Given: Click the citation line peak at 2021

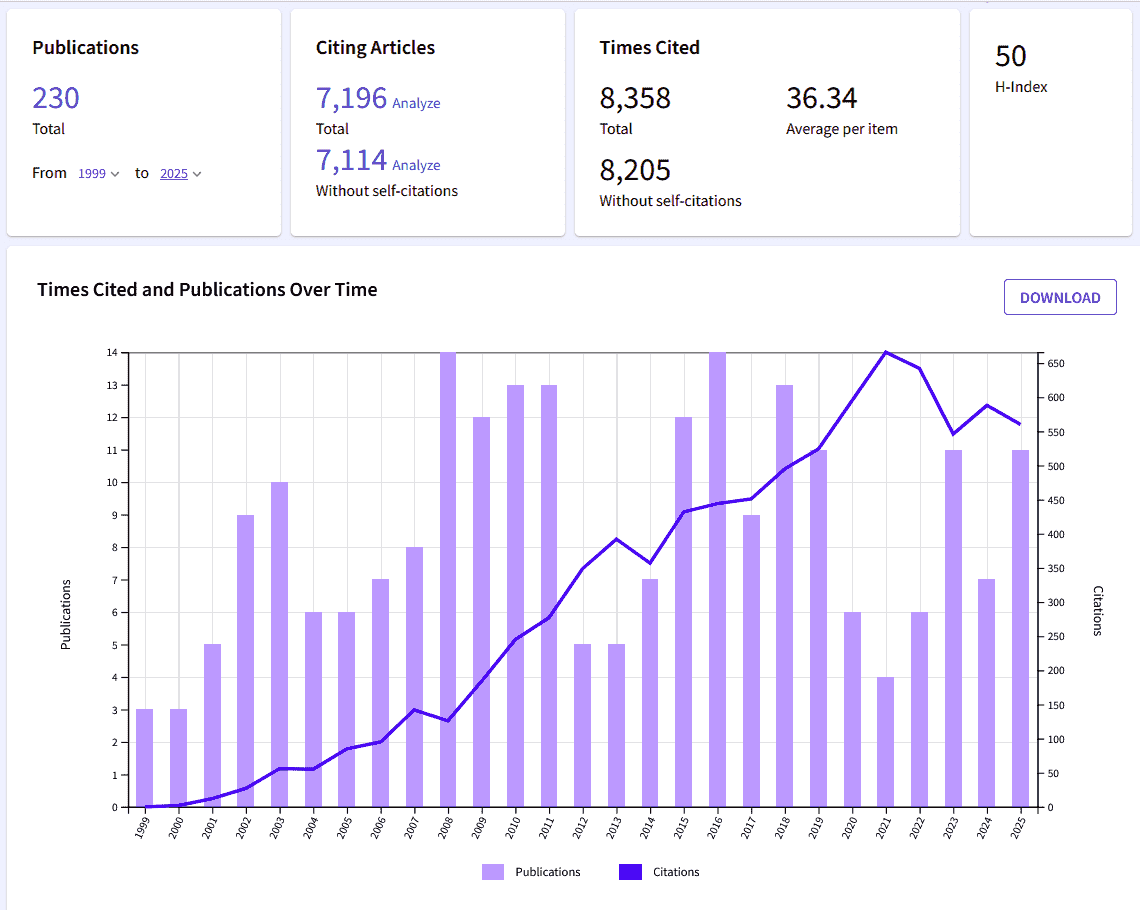Looking at the screenshot, I should coord(884,351).
